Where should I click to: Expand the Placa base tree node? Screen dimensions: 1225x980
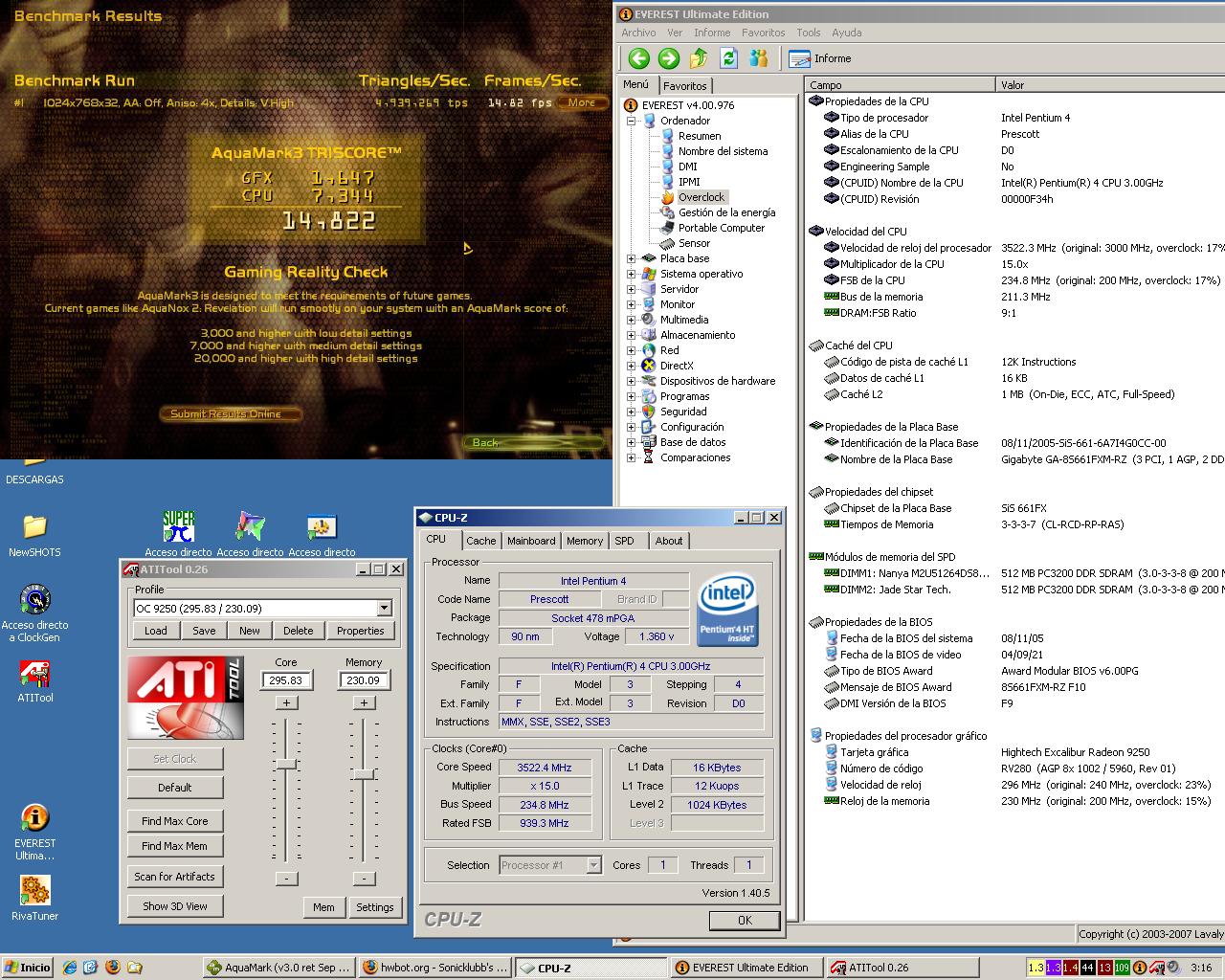click(x=631, y=258)
